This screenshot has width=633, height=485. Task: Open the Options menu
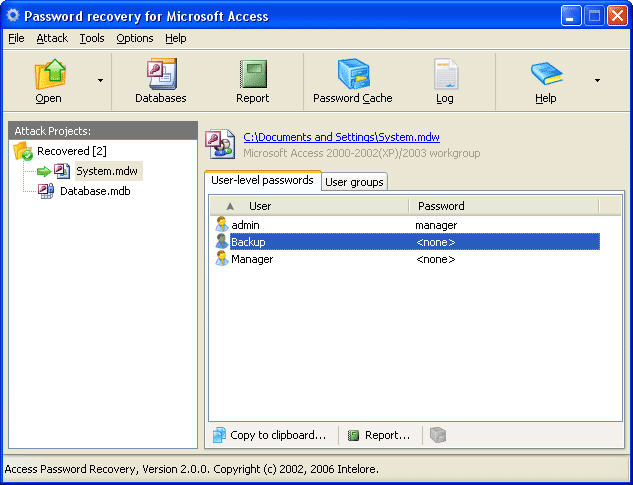[134, 38]
